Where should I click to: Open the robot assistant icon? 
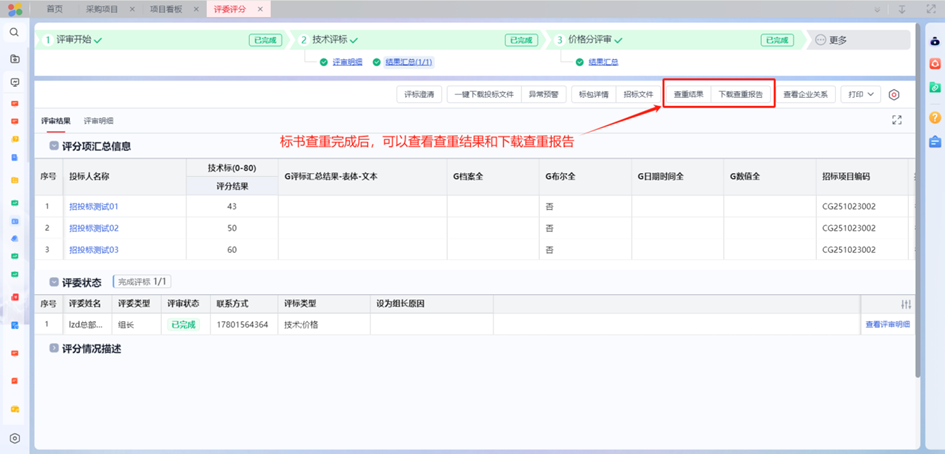935,42
